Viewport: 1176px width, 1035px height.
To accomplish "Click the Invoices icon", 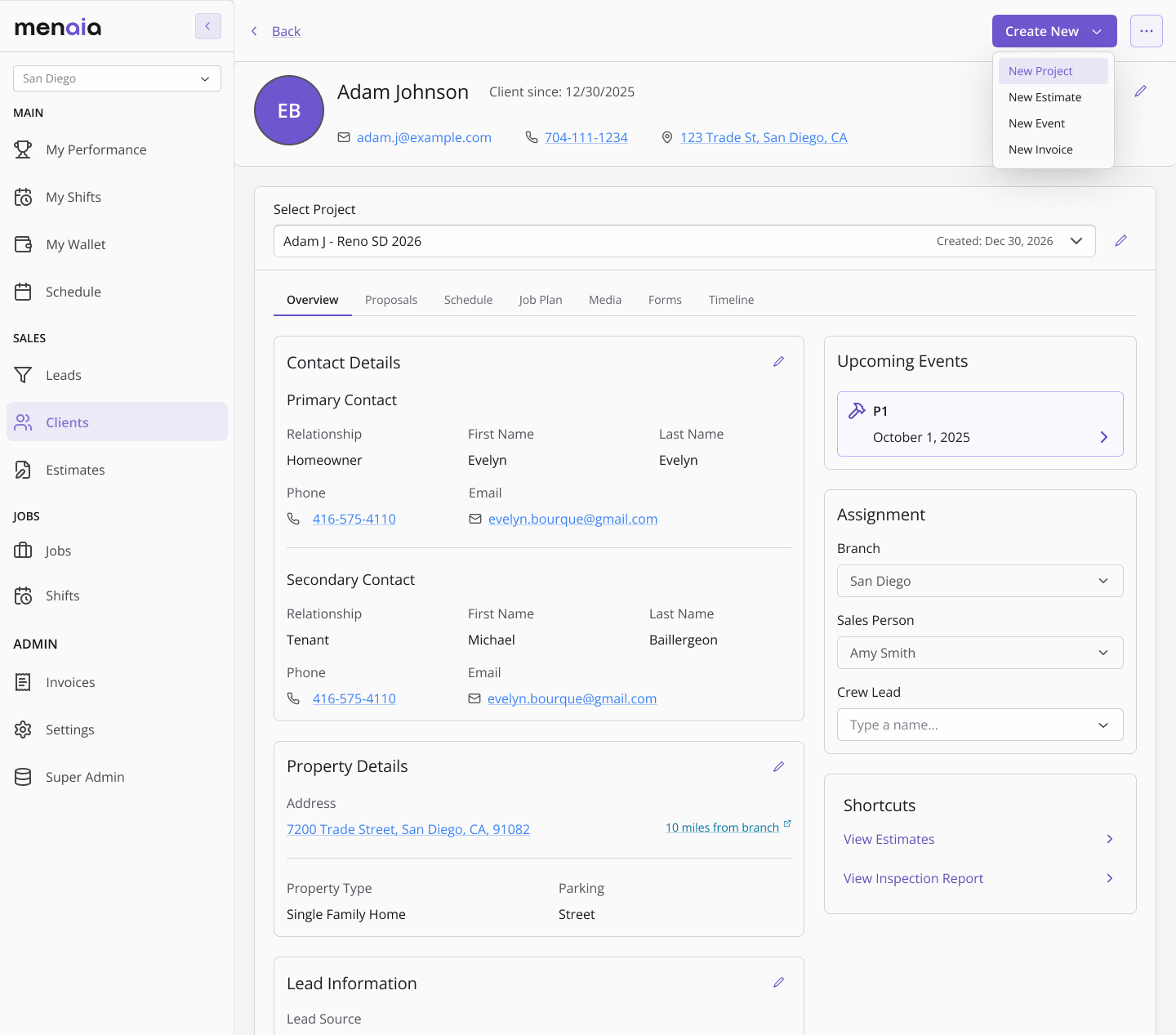I will 23,682.
